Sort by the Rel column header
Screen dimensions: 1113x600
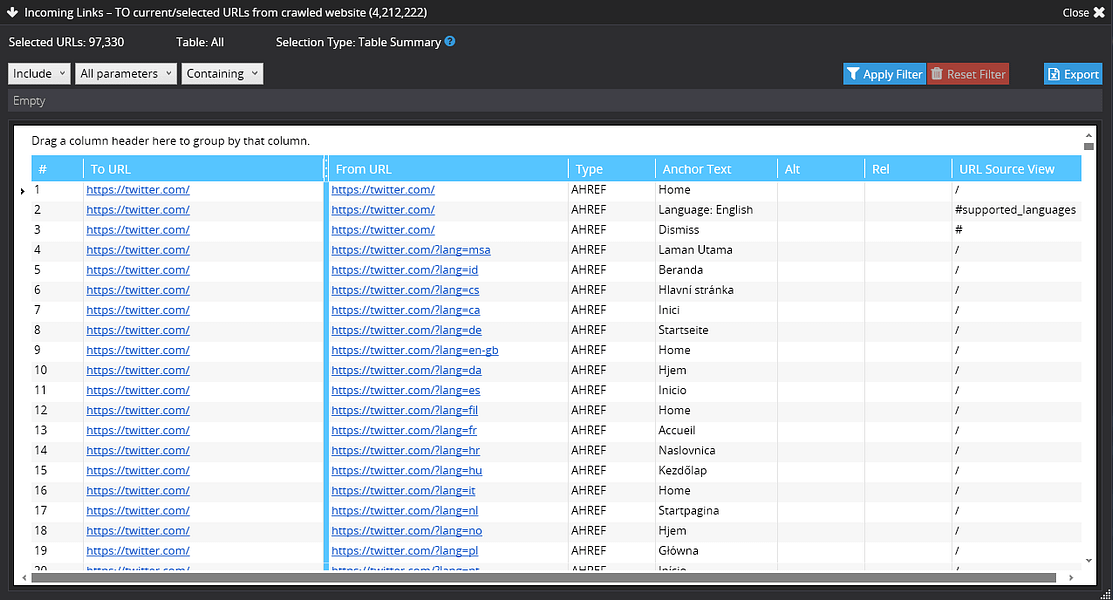pos(908,169)
